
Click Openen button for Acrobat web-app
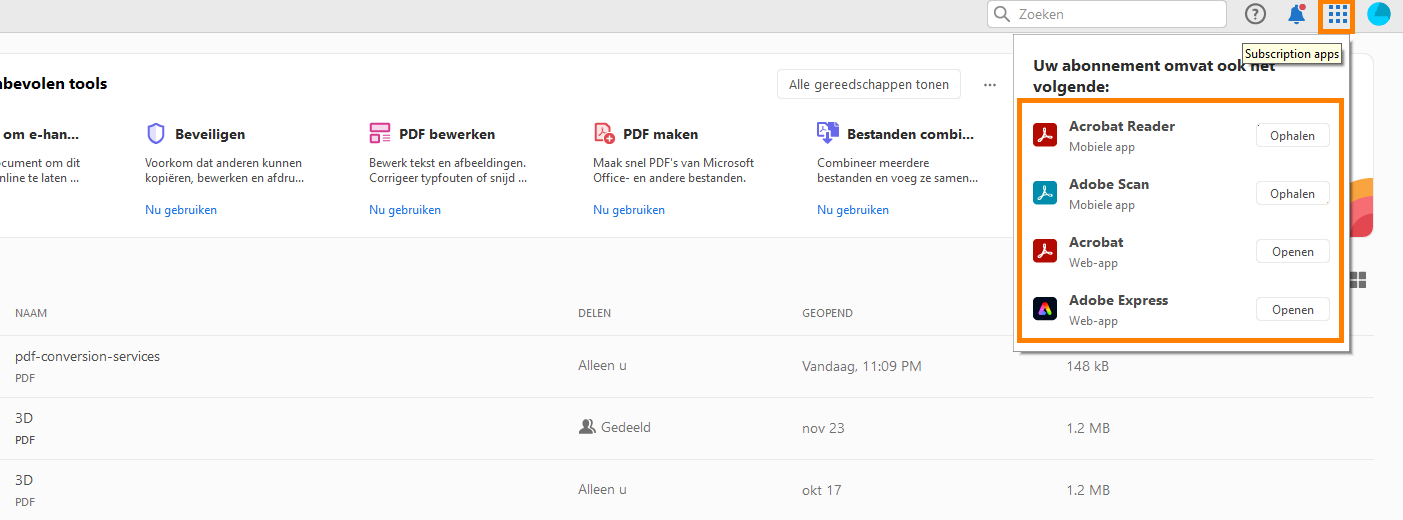pyautogui.click(x=1292, y=252)
